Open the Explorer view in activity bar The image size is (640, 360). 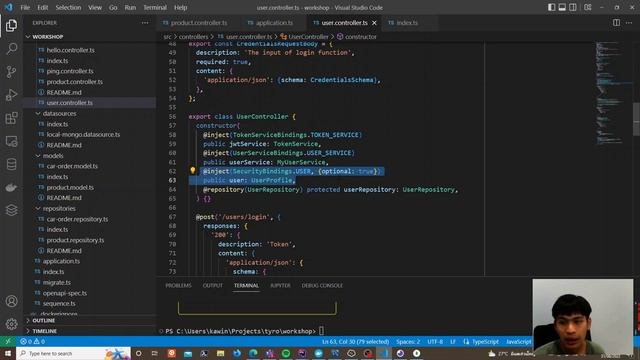[11, 25]
